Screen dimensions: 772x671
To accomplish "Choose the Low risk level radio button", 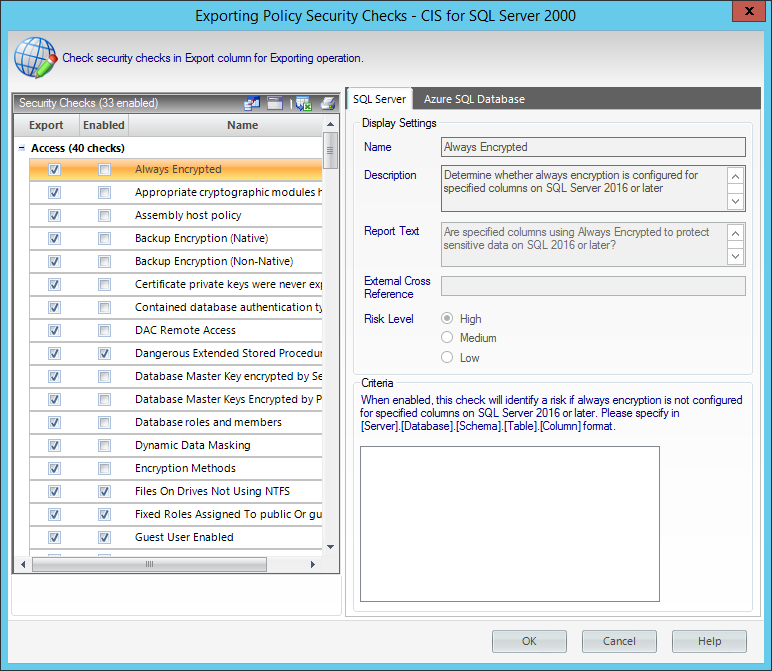I will 448,357.
